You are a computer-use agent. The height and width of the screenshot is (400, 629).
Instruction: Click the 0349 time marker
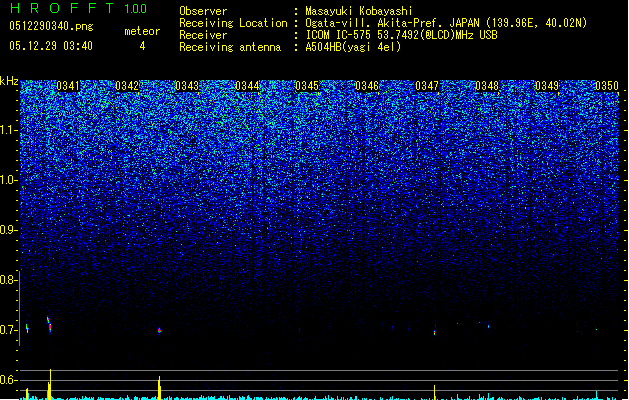pyautogui.click(x=547, y=86)
